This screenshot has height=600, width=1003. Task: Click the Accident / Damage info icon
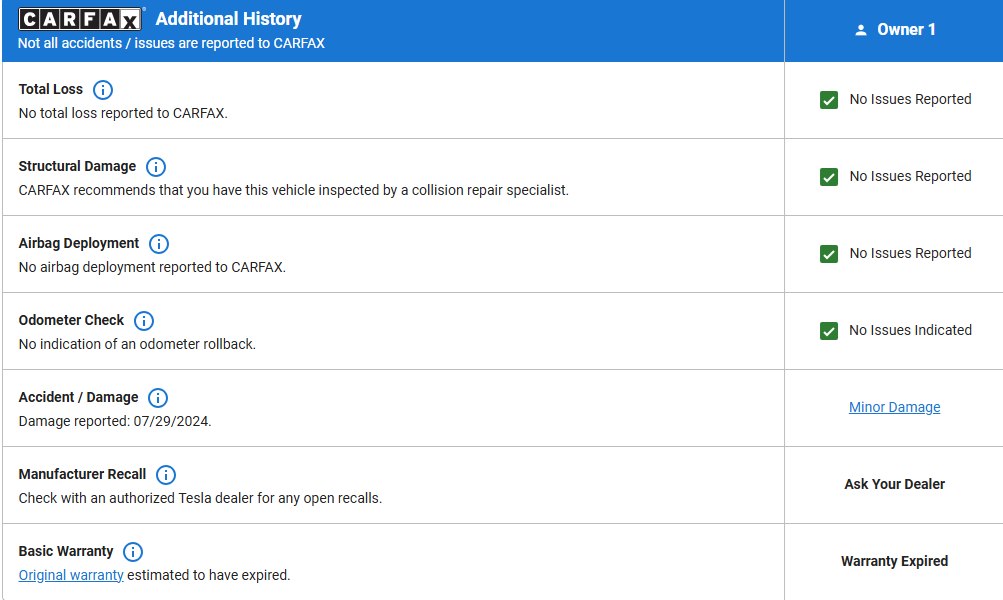point(158,398)
